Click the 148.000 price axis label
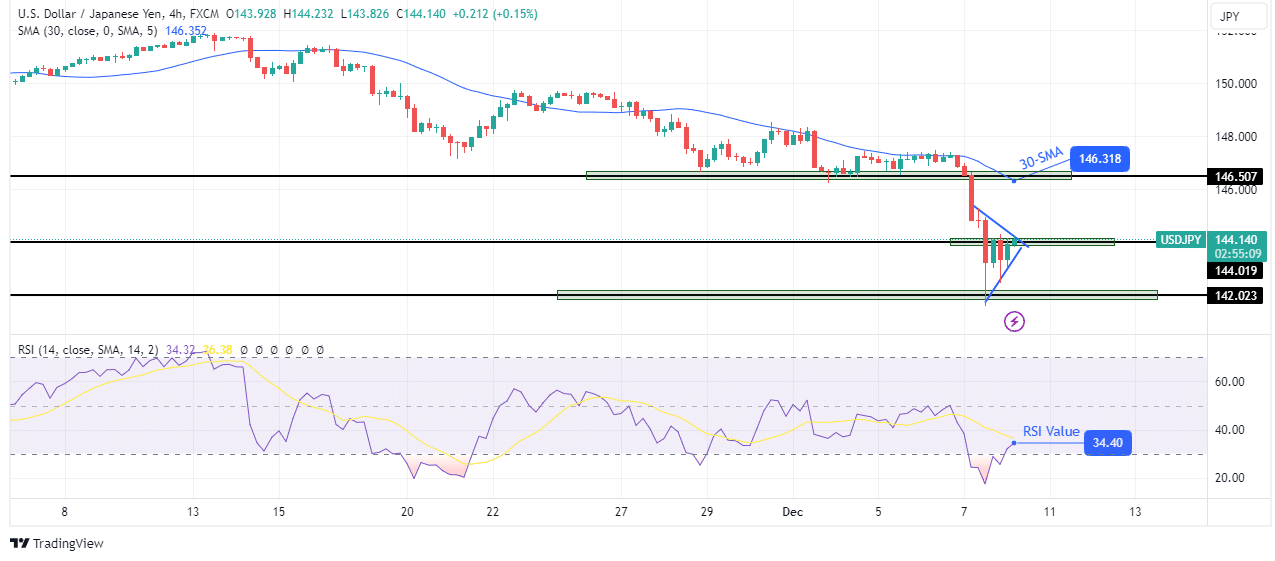 point(1235,137)
